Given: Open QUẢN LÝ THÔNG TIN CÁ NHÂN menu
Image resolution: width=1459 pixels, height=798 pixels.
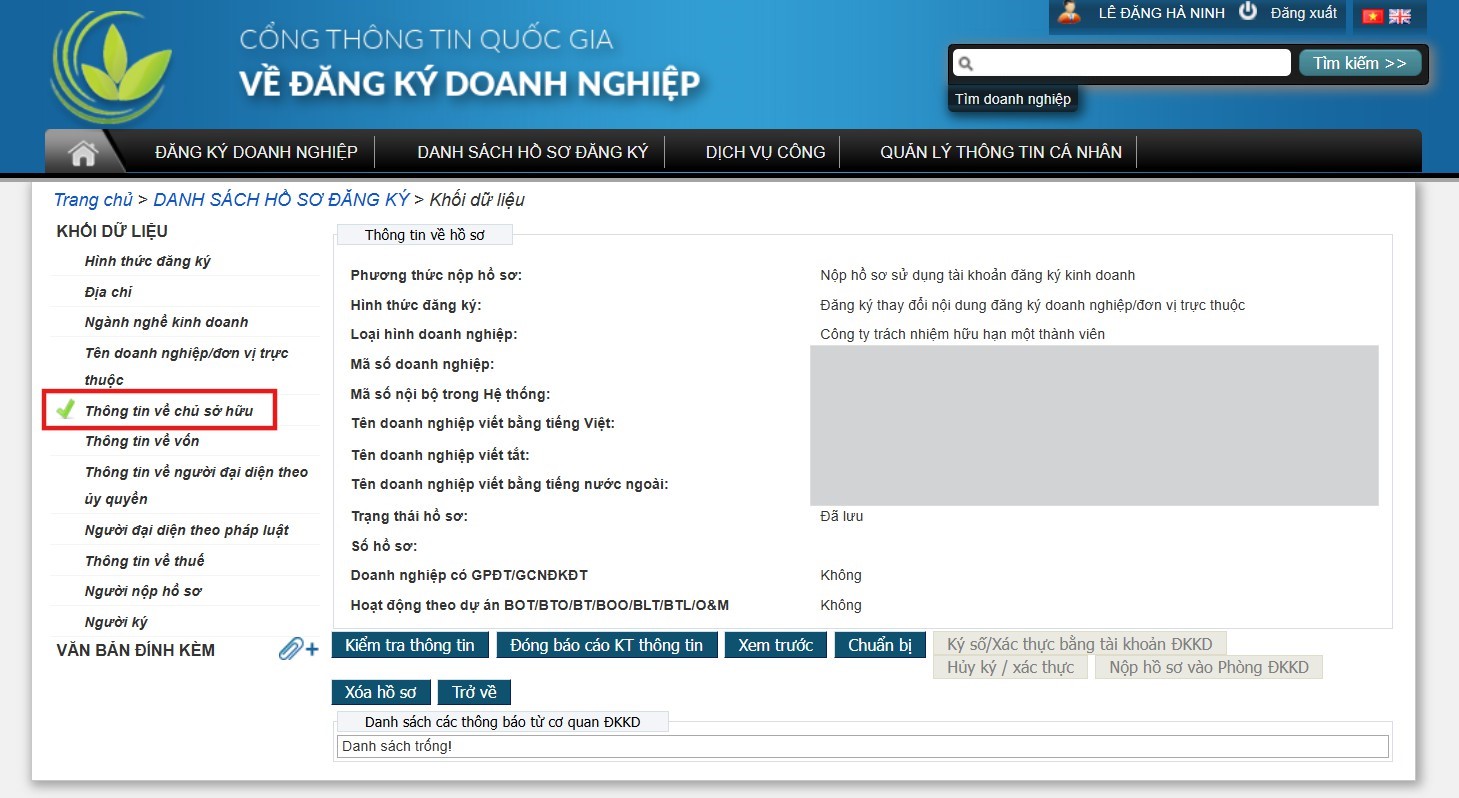Looking at the screenshot, I should coord(1000,152).
